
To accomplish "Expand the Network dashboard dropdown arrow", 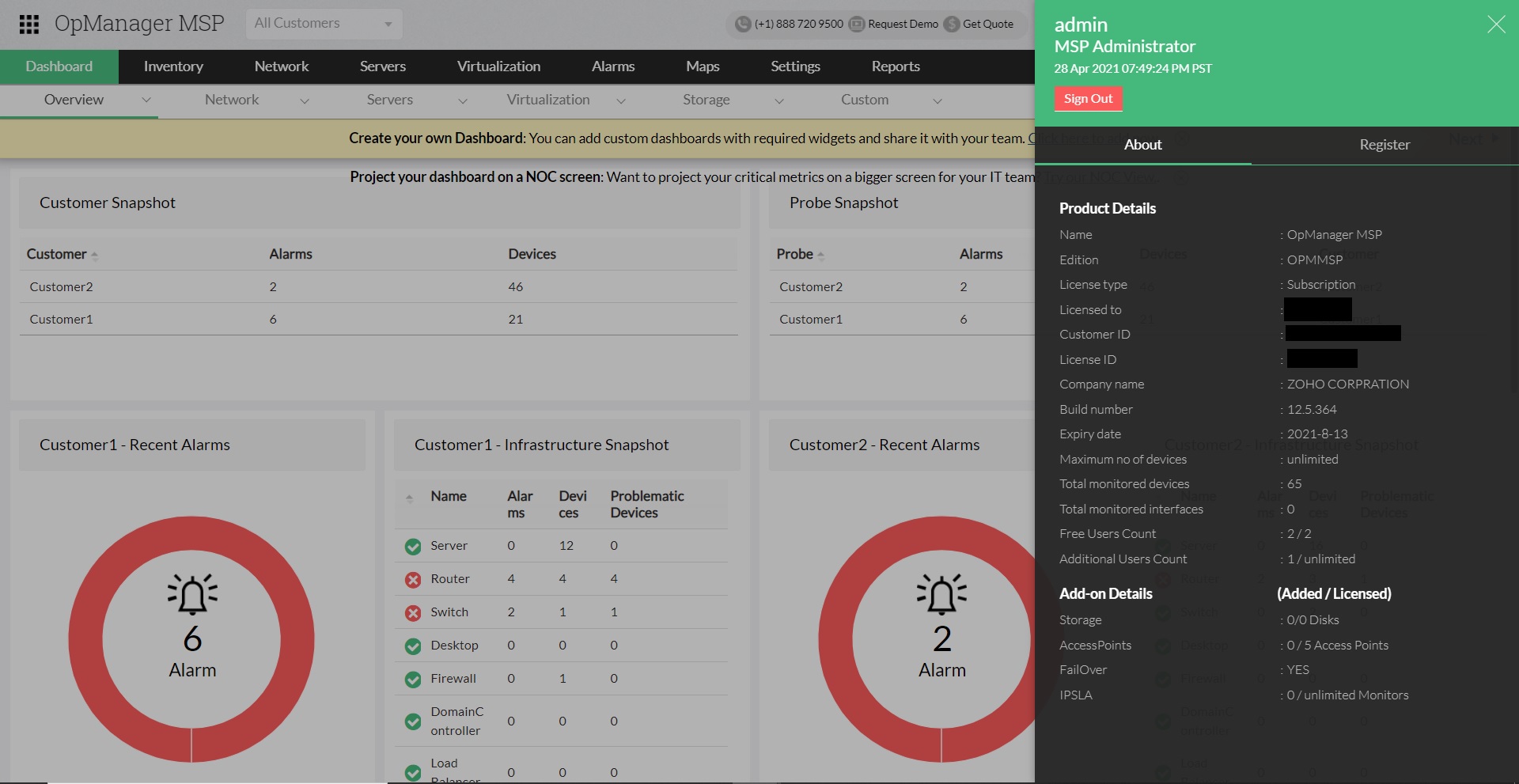I will coord(305,100).
